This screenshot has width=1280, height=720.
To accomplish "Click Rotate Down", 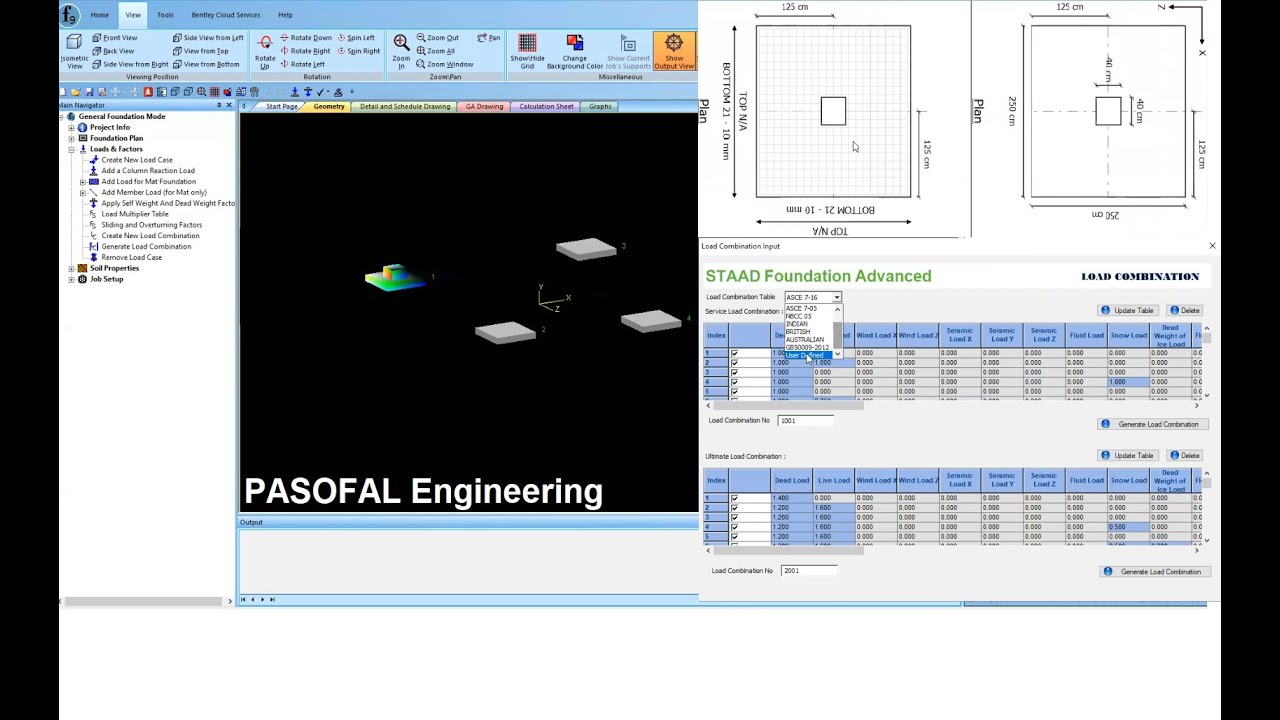I will [x=305, y=38].
